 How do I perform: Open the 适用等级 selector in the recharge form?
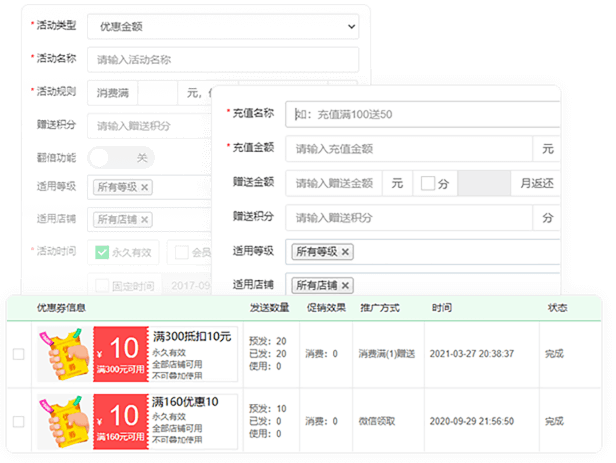pyautogui.click(x=450, y=252)
